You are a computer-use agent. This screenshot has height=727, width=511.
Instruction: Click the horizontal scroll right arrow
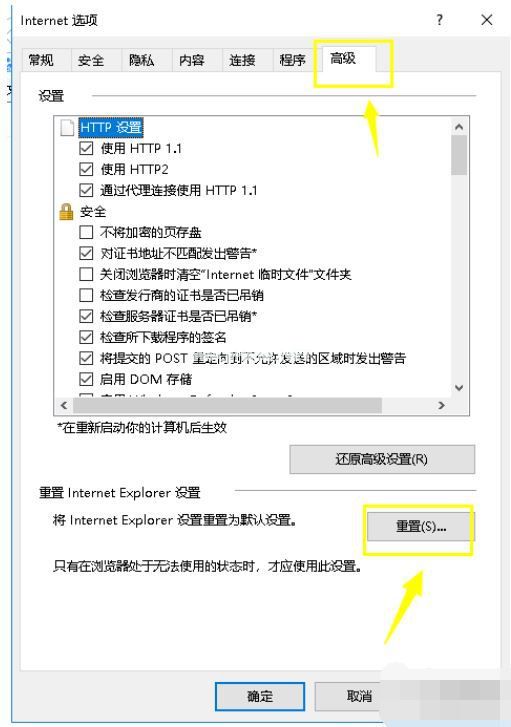point(441,406)
